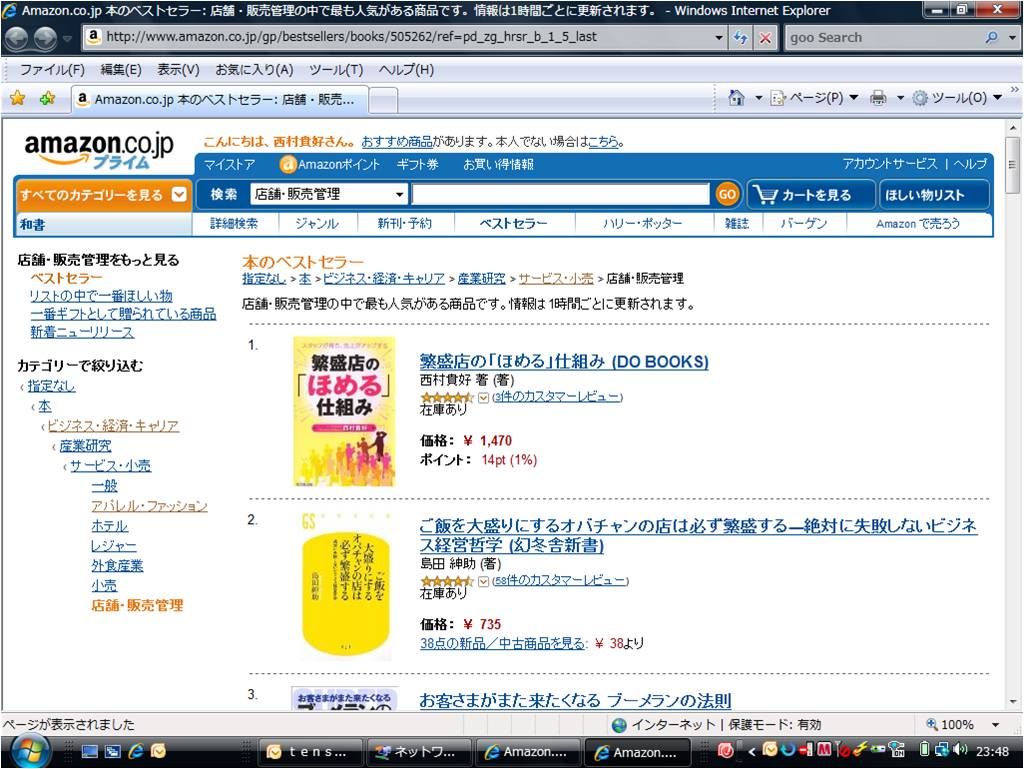The width and height of the screenshot is (1024, 769).
Task: Open ツール(O) command bar dropdown
Action: (x=959, y=98)
